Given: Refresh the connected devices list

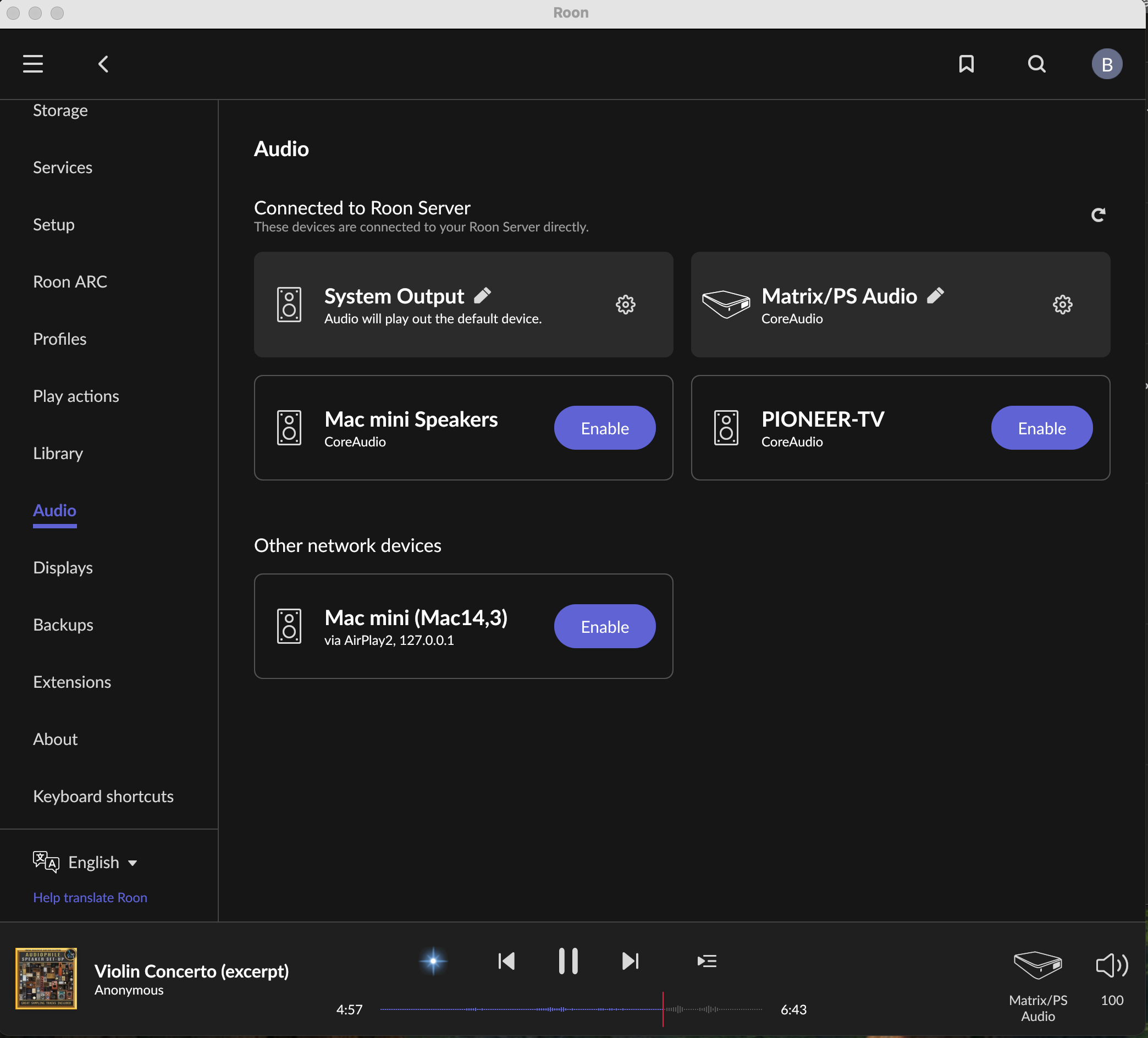Looking at the screenshot, I should 1098,214.
